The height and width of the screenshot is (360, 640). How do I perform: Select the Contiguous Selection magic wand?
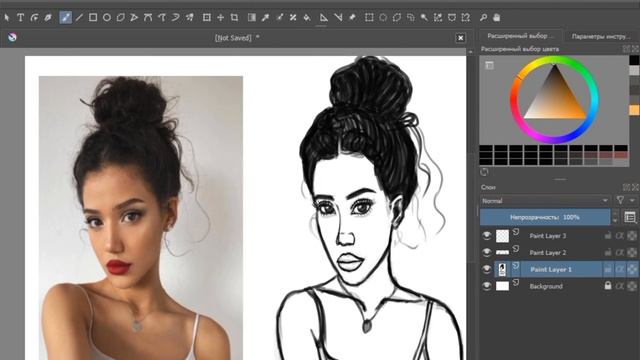(x=424, y=18)
